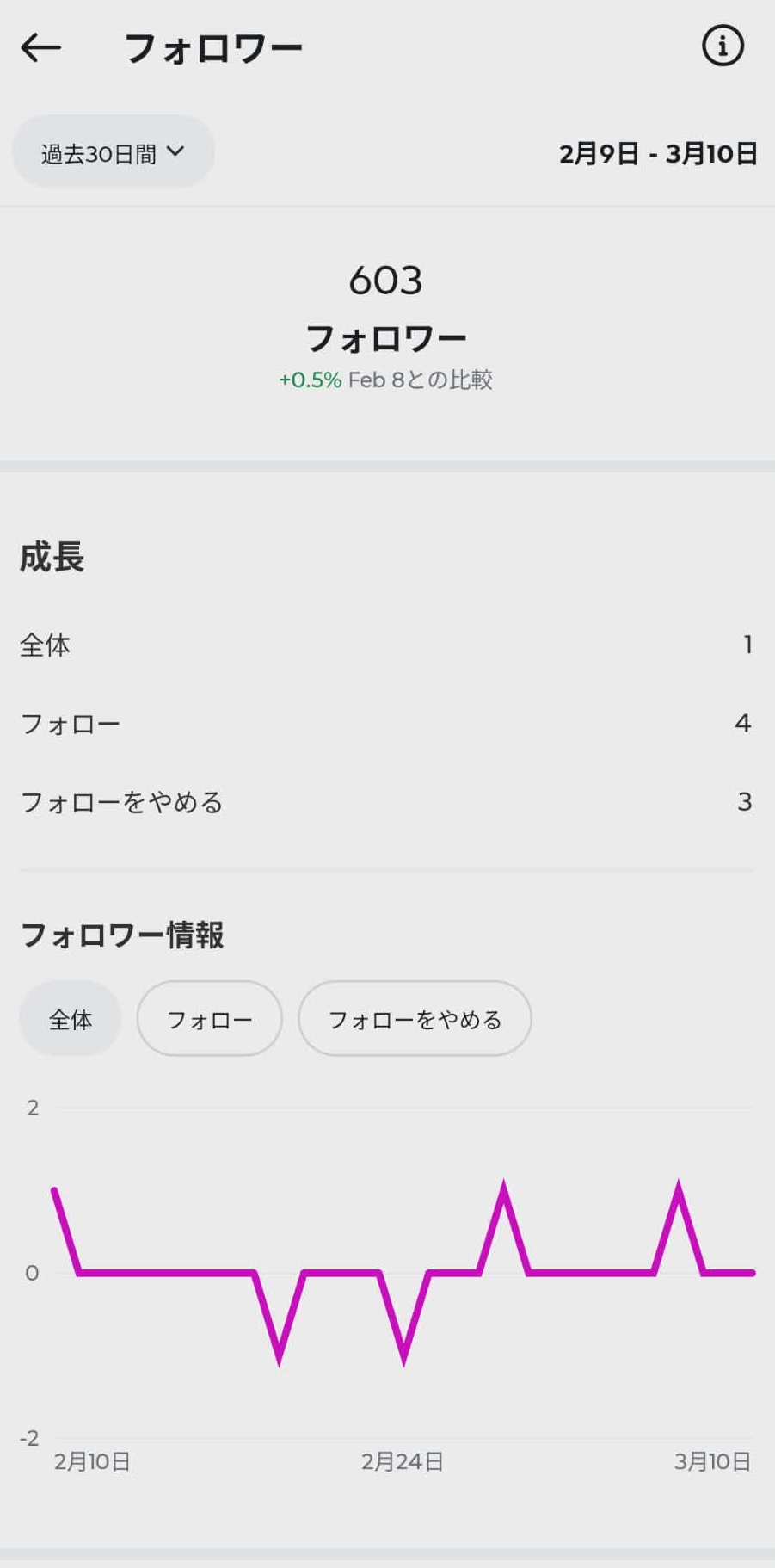Switch chart to フォロー filter chip
The width and height of the screenshot is (775, 1568).
(209, 1020)
